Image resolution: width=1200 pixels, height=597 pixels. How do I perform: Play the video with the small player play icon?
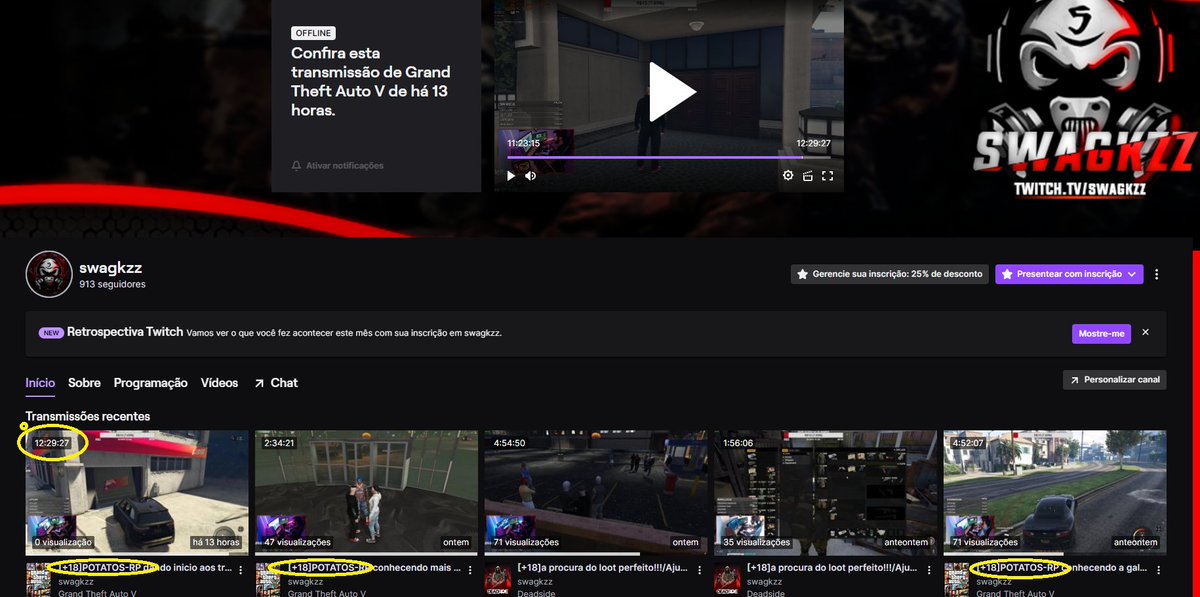click(511, 176)
